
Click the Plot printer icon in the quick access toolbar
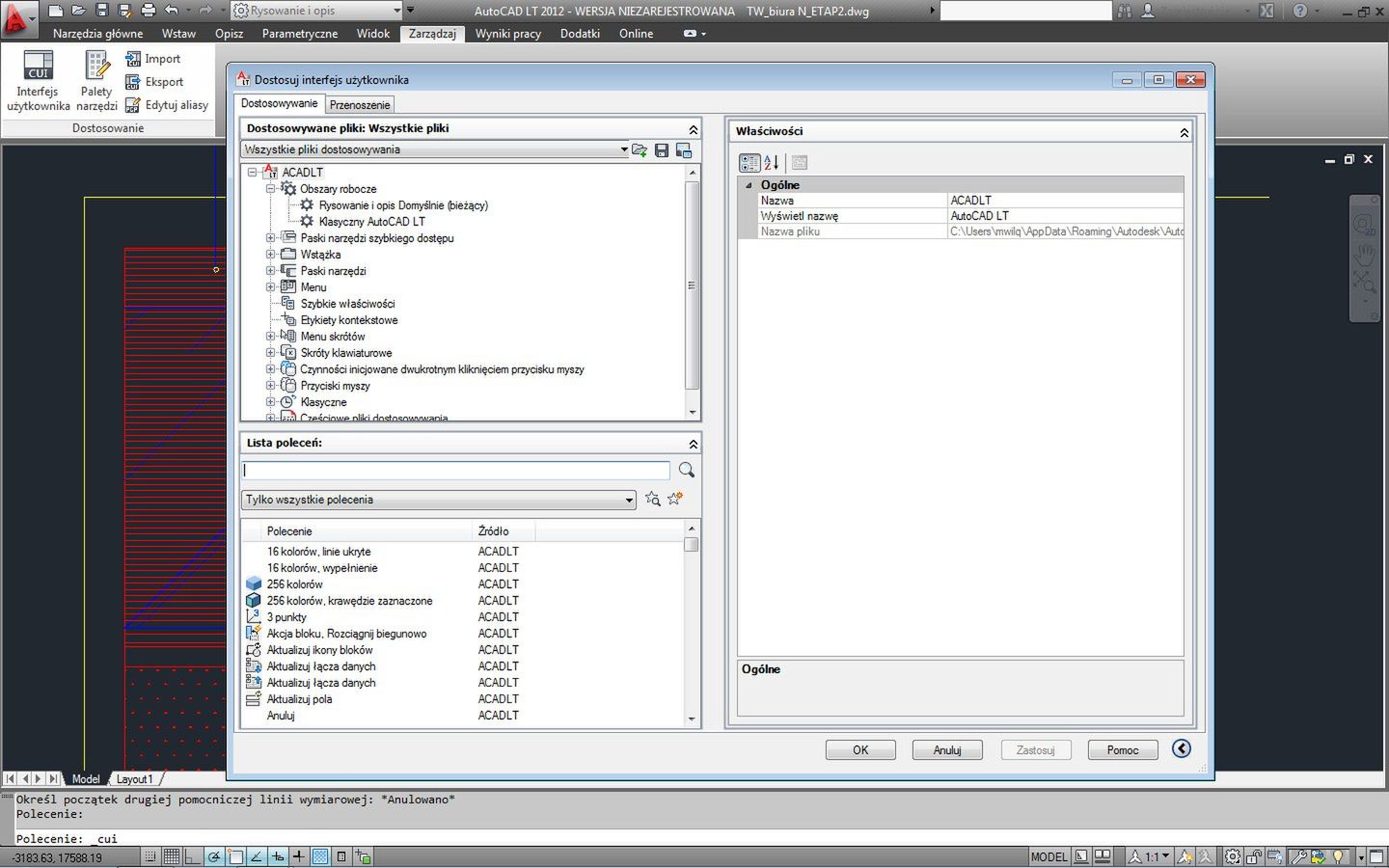pyautogui.click(x=149, y=11)
